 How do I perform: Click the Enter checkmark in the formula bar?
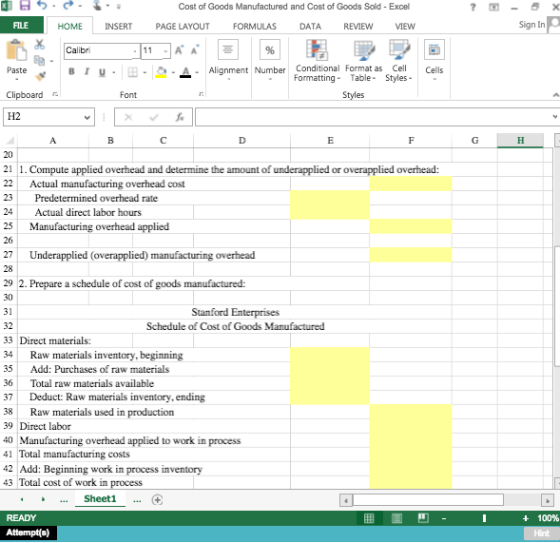(x=154, y=117)
